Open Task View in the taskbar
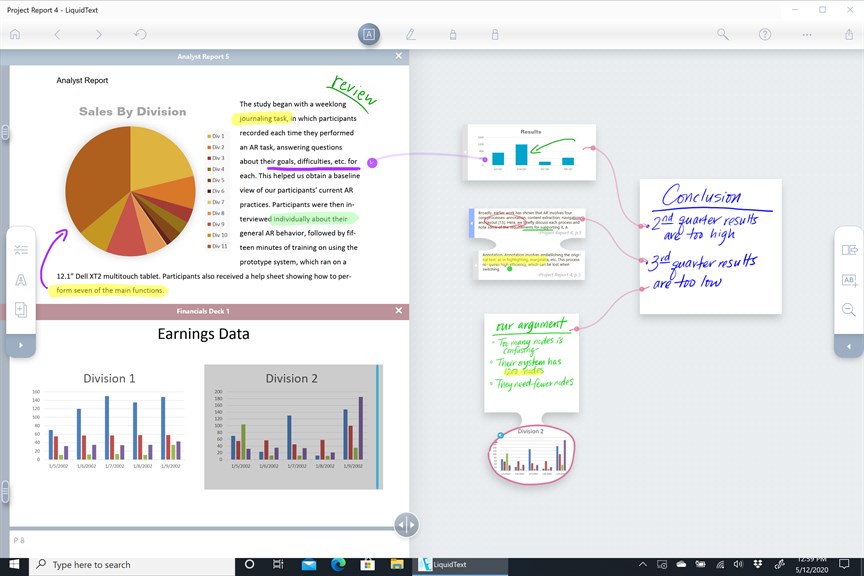Viewport: 864px width, 576px height. pos(278,564)
